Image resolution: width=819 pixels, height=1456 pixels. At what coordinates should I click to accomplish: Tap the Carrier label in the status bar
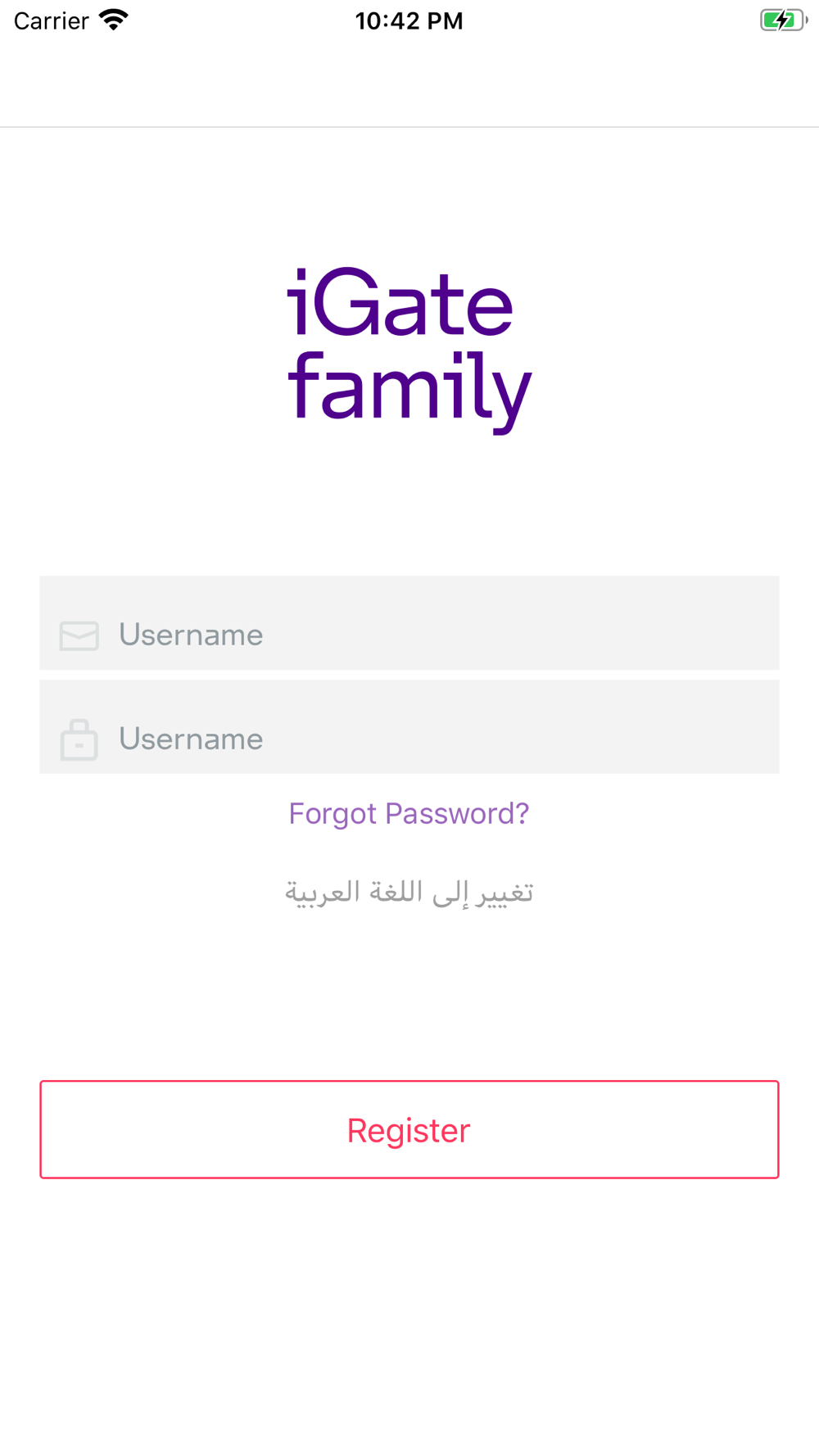(x=51, y=20)
